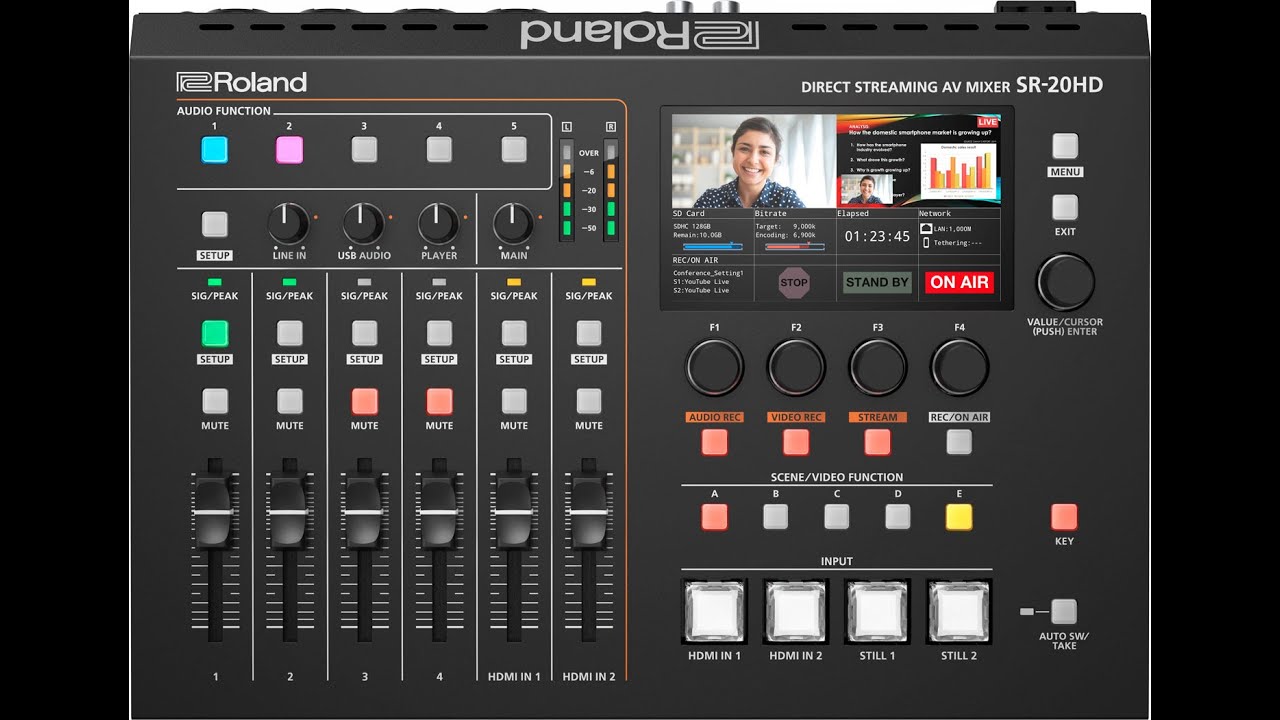1280x720 pixels.
Task: Open channel 4 SETUP button
Action: [439, 333]
